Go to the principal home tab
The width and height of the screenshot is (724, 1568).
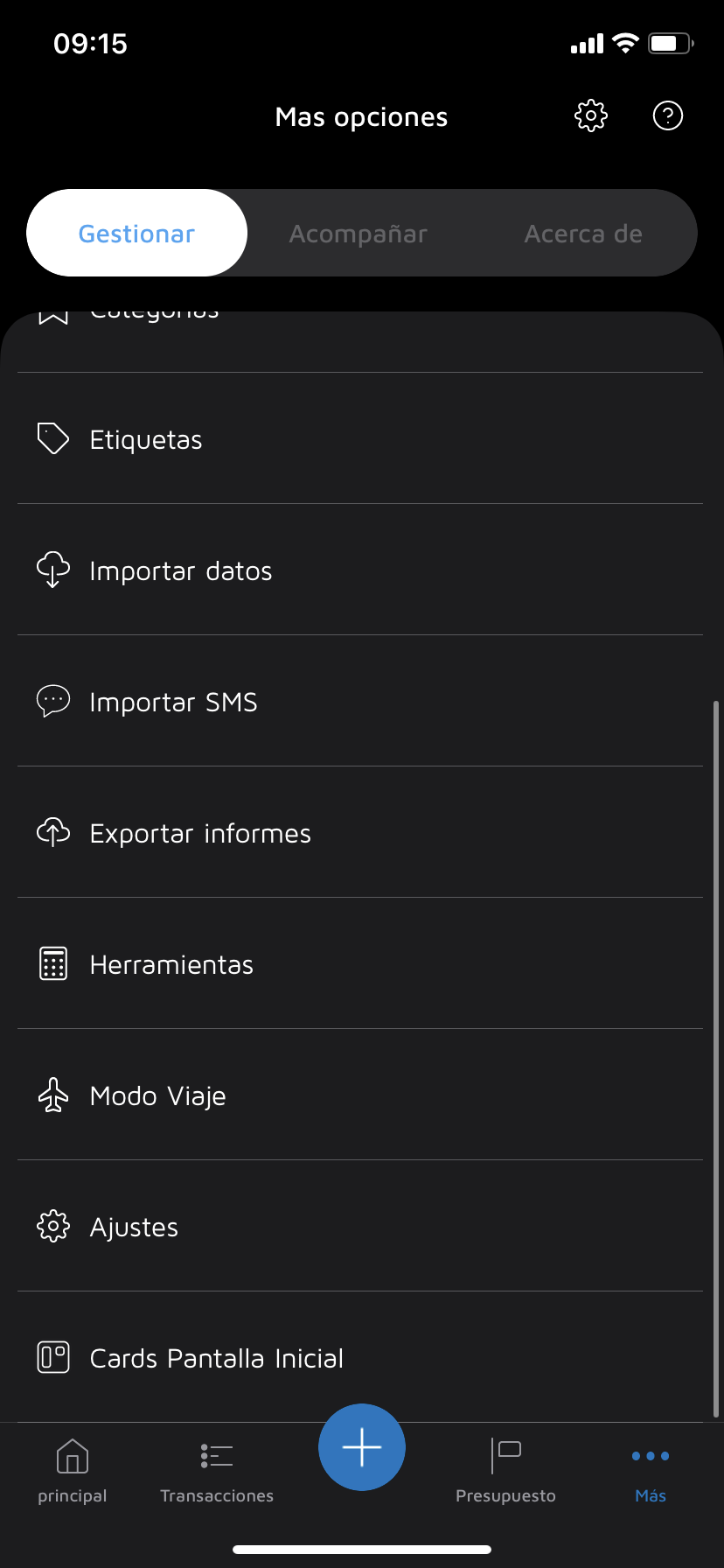tap(73, 1470)
